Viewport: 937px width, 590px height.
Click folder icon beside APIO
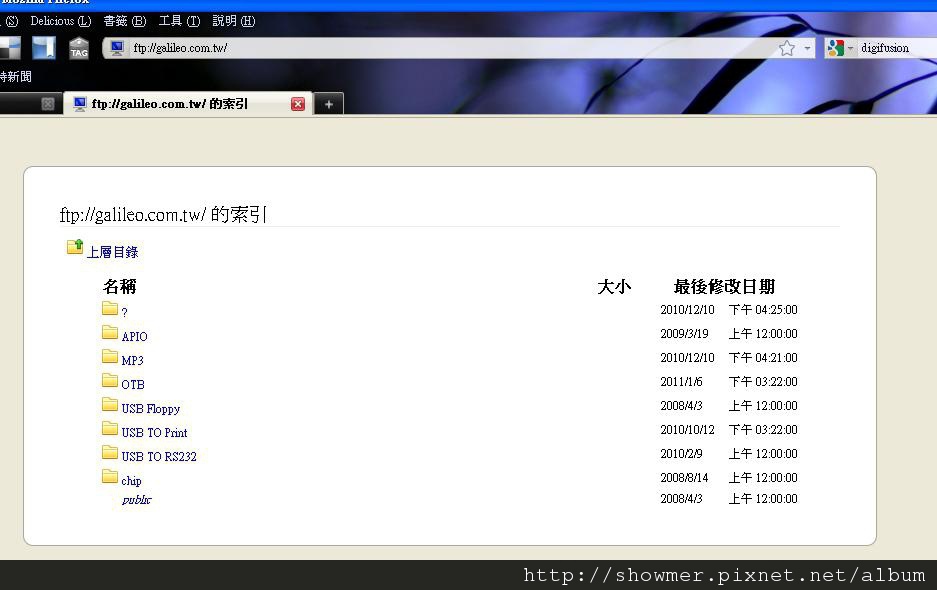(110, 332)
